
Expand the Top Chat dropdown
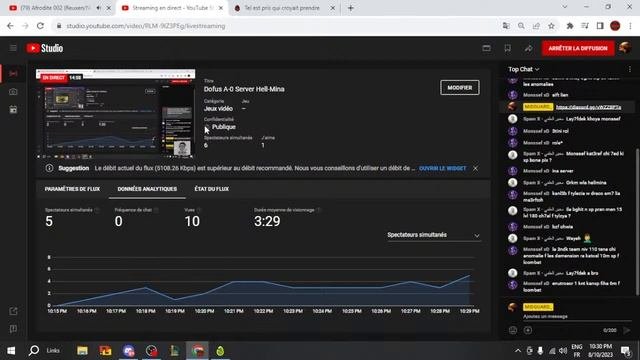tap(524, 69)
